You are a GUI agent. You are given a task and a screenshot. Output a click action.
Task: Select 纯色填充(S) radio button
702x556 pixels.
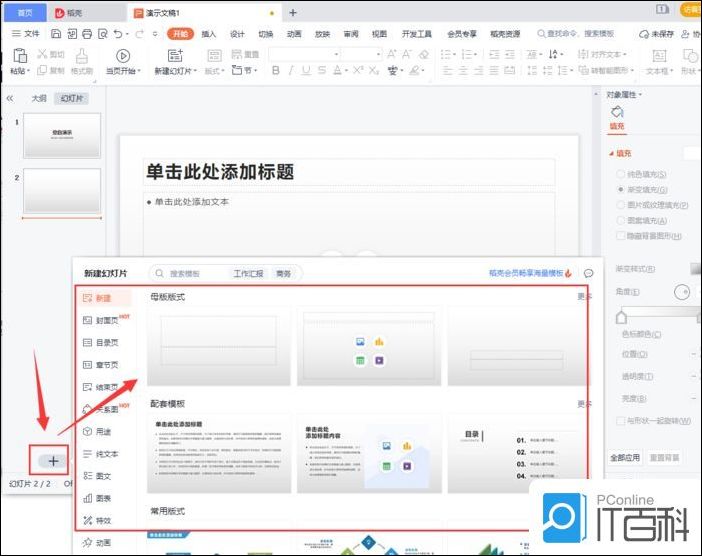tap(621, 174)
